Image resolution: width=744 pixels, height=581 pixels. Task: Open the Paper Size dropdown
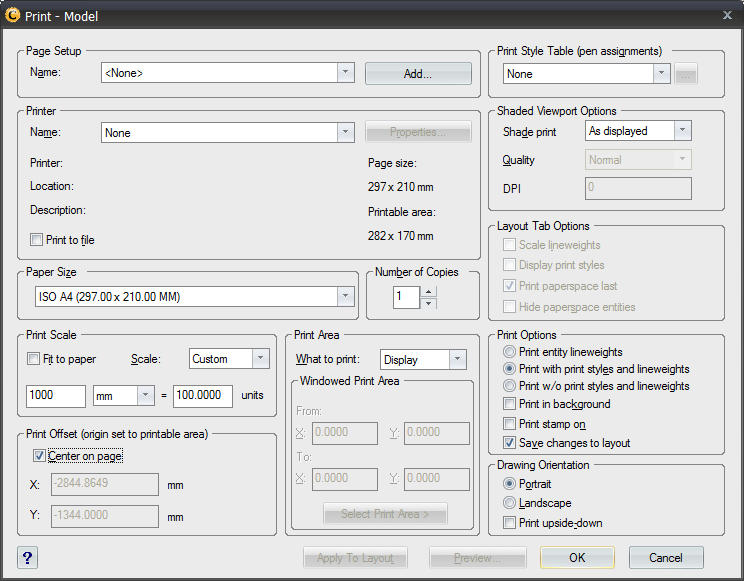pyautogui.click(x=345, y=297)
